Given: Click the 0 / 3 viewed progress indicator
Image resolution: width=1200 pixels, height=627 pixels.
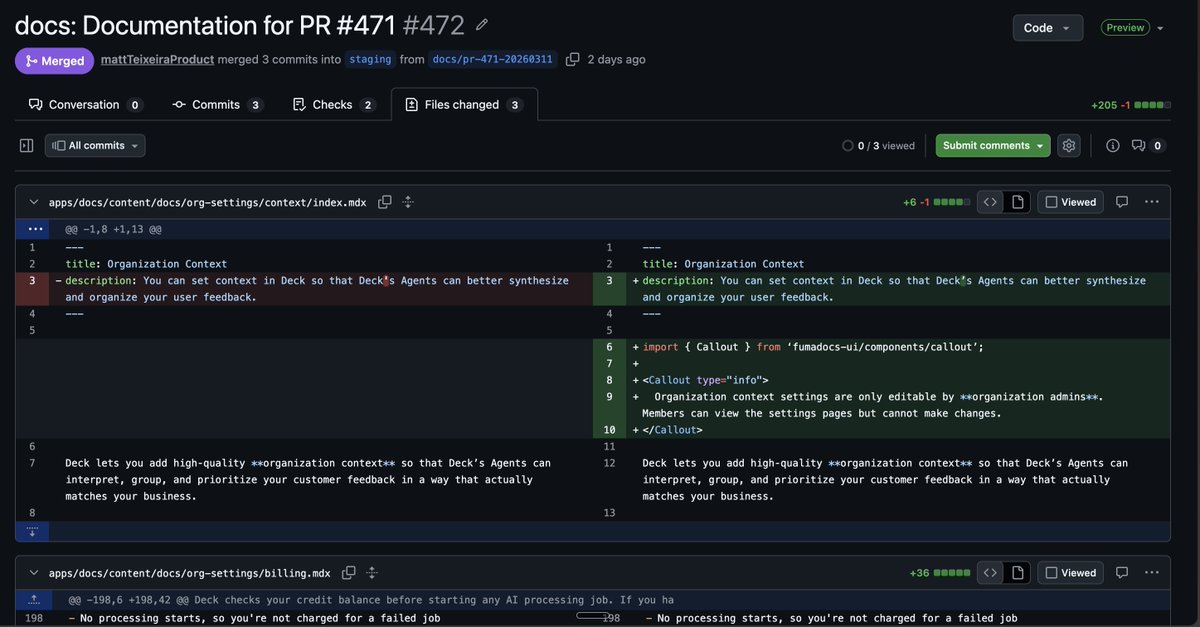Looking at the screenshot, I should coord(878,146).
